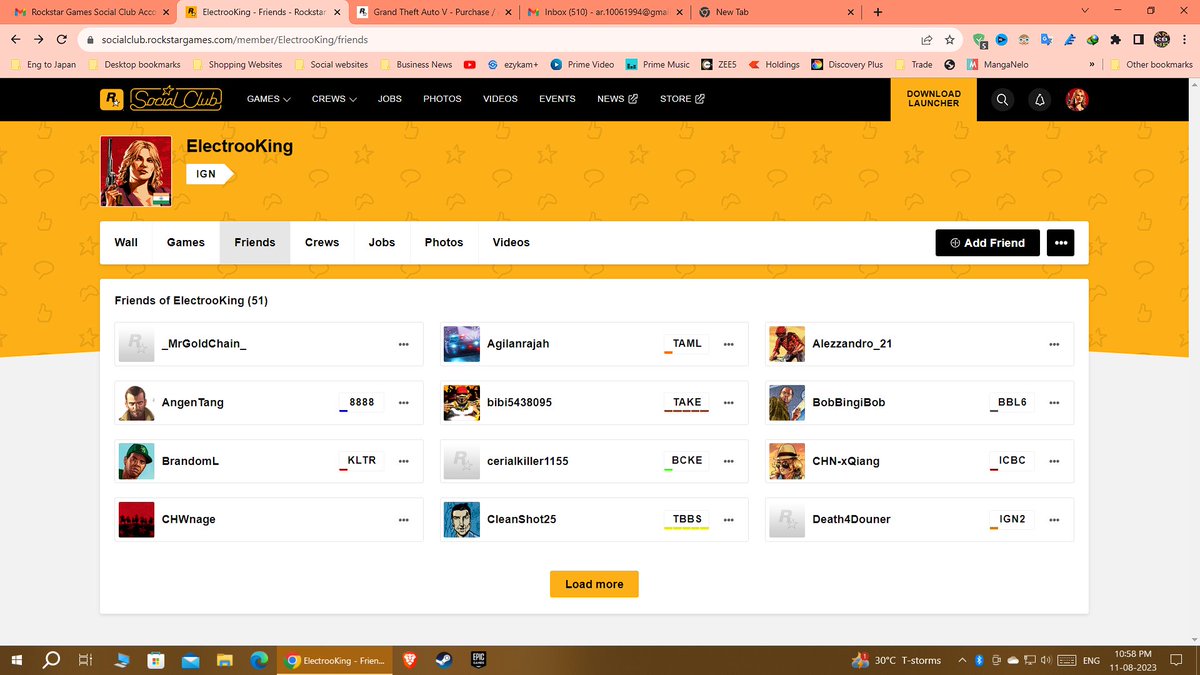Open options menu for bibi5438095
Image resolution: width=1200 pixels, height=675 pixels.
coord(729,403)
